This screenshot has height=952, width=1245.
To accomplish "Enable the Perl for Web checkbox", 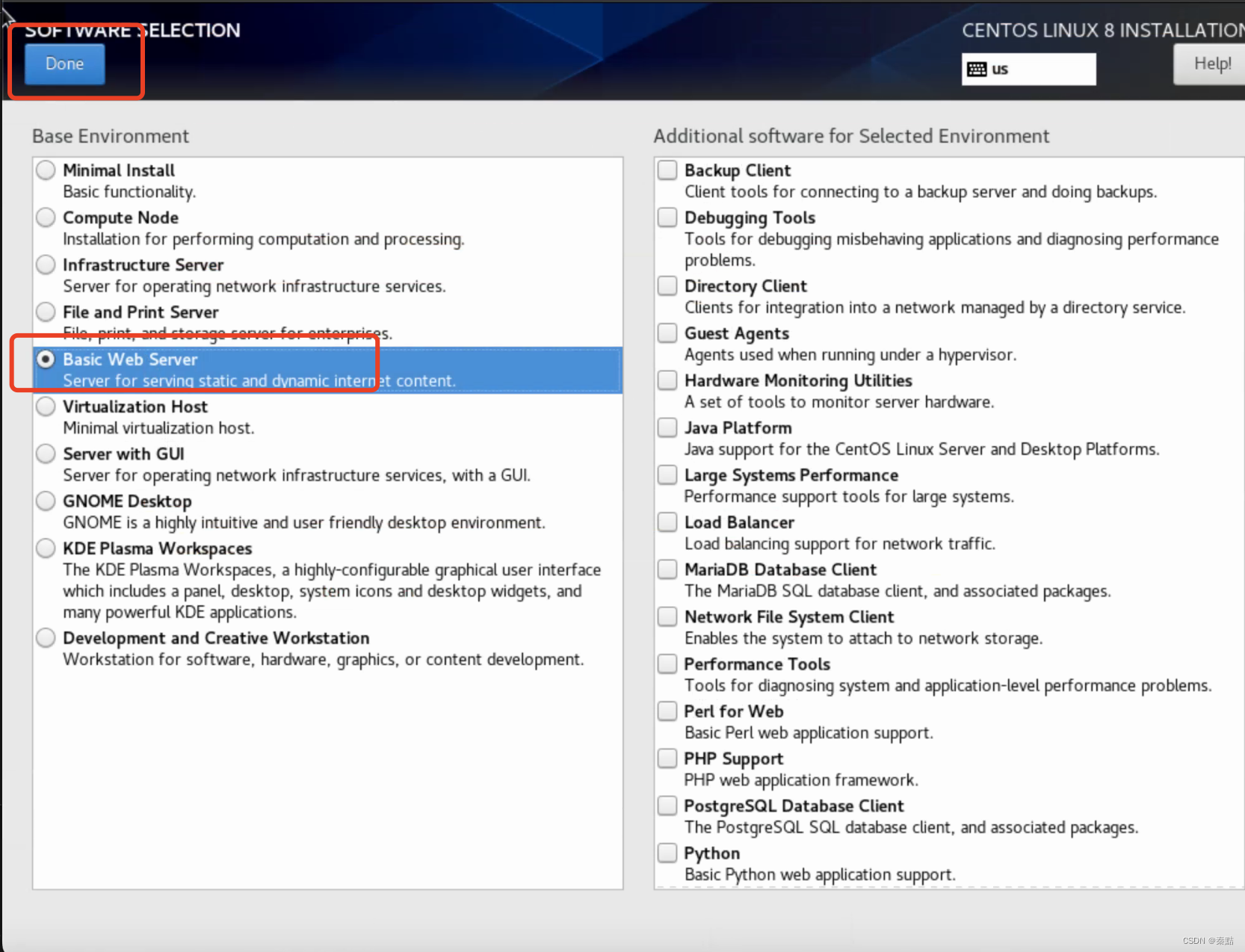I will pos(667,711).
